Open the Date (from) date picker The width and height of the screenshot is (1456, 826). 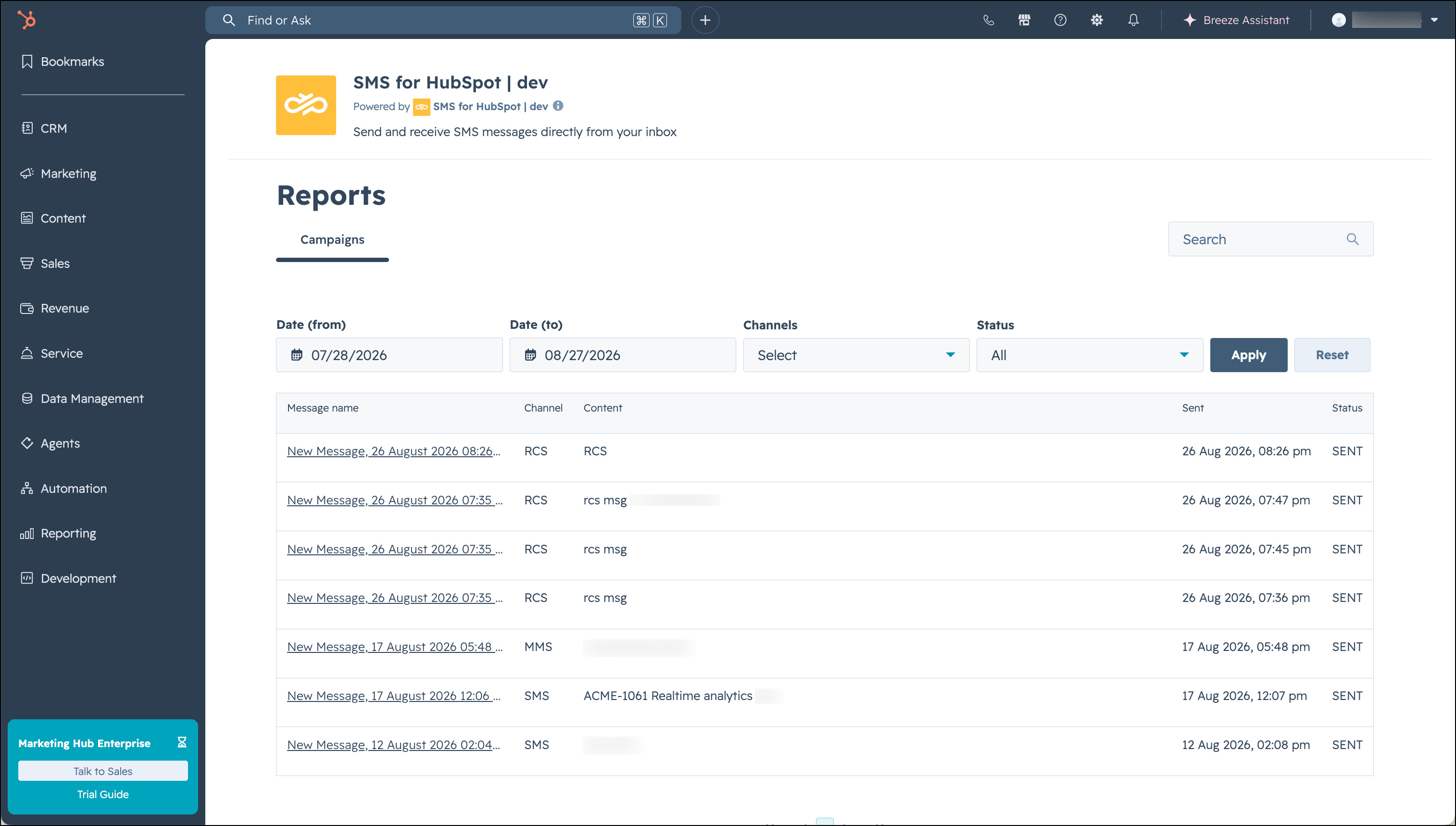pos(389,355)
